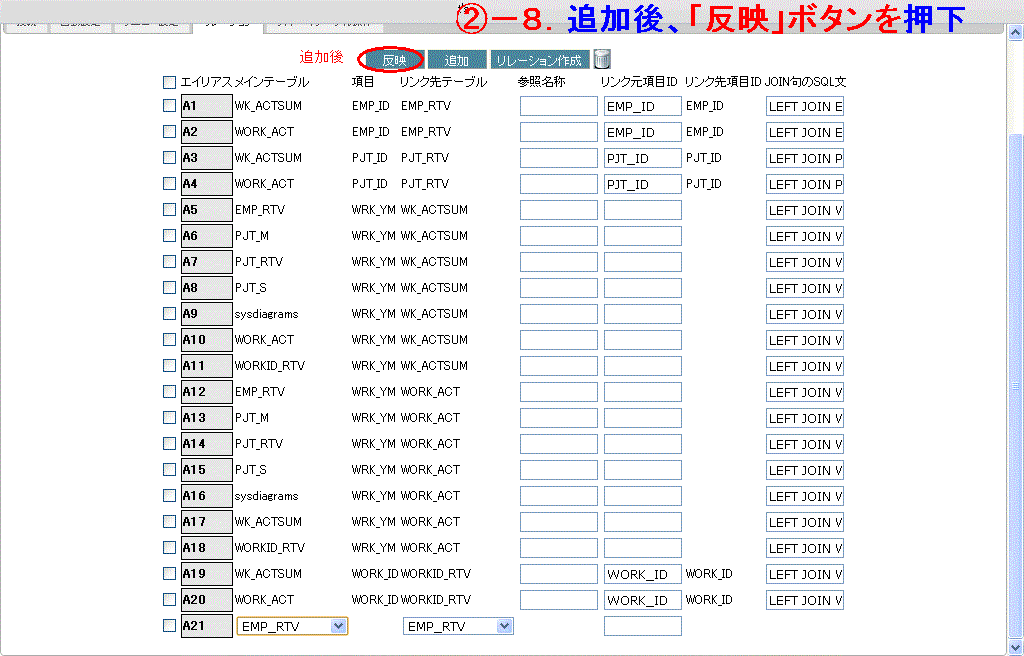Check the checkbox for row A1
The width and height of the screenshot is (1024, 656).
(169, 106)
